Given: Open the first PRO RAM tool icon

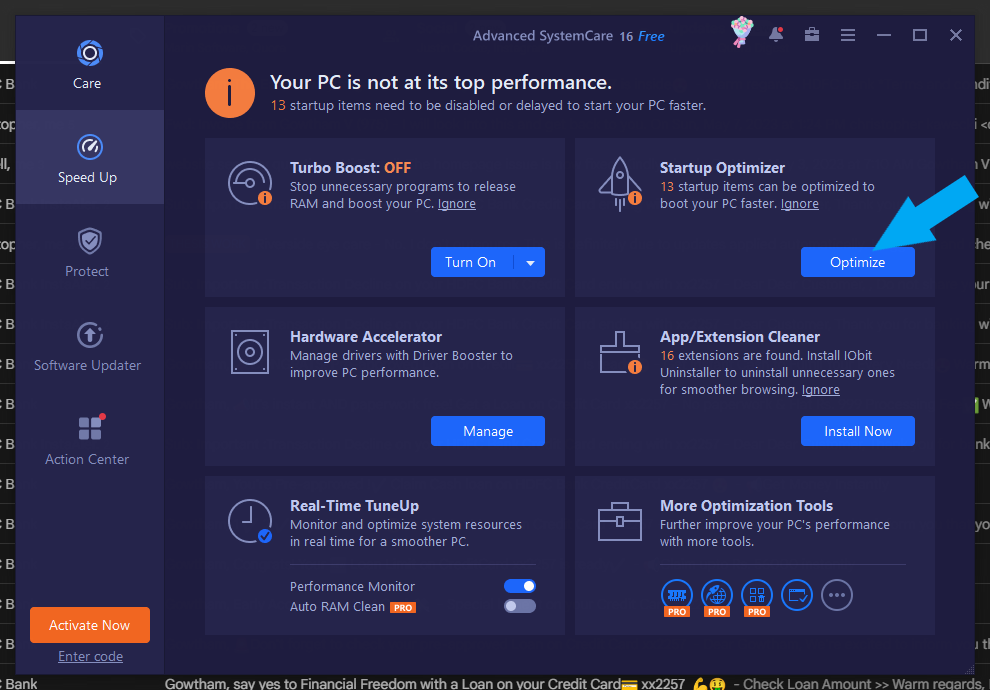Looking at the screenshot, I should tap(677, 597).
